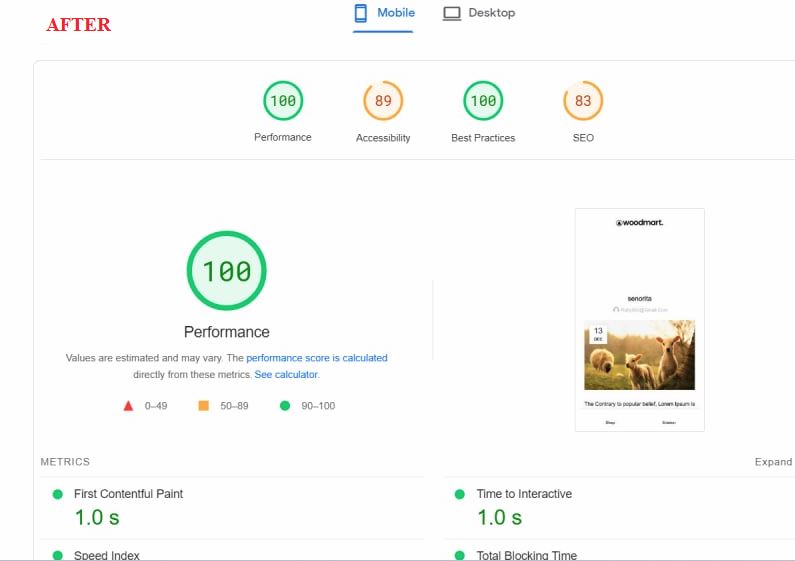This screenshot has height=561, width=795.
Task: Click the Time to Interactive metric label
Action: pos(524,494)
